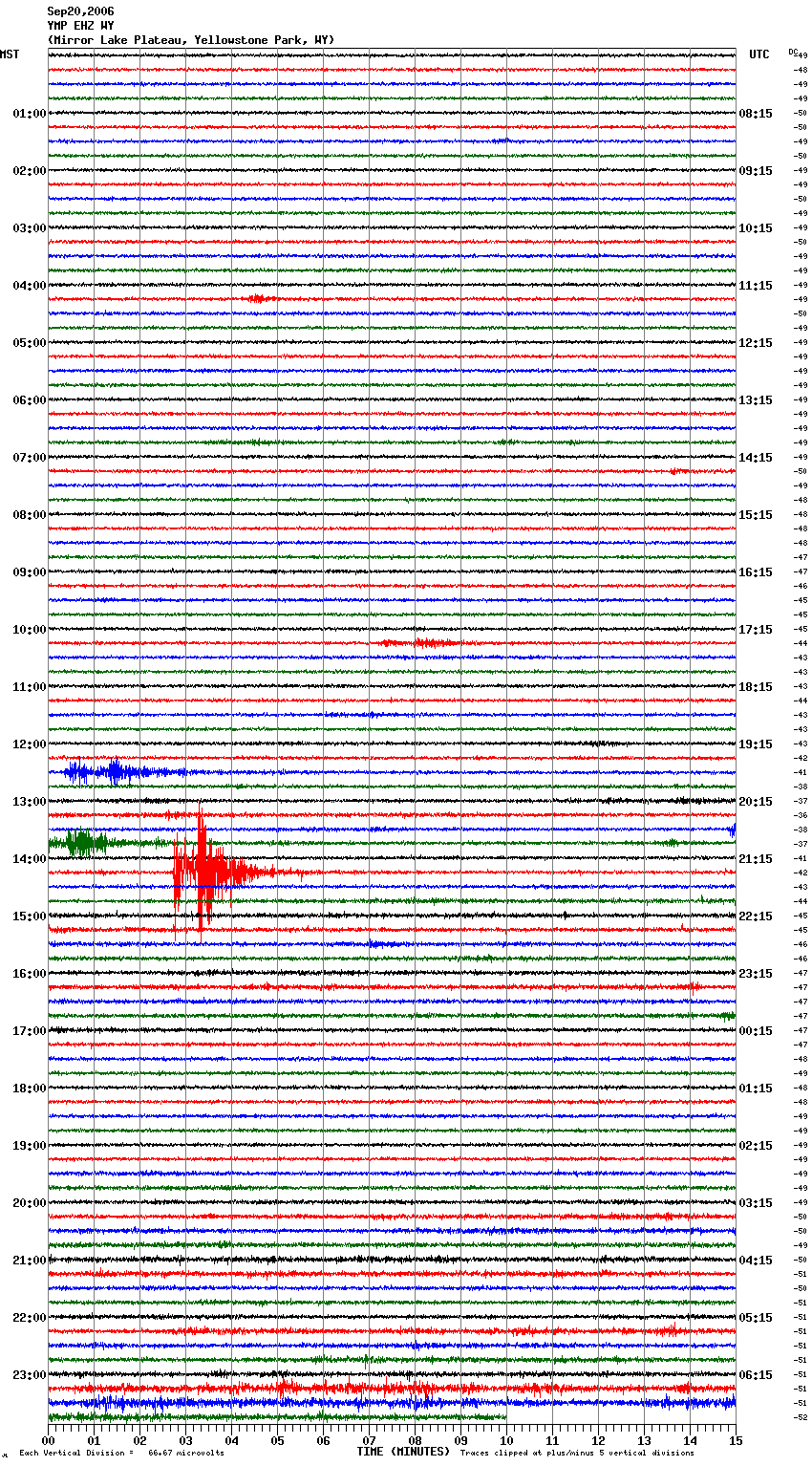The width and height of the screenshot is (812, 1466).
Task: Click the 00:15 UTC time label
Action: [x=756, y=1031]
